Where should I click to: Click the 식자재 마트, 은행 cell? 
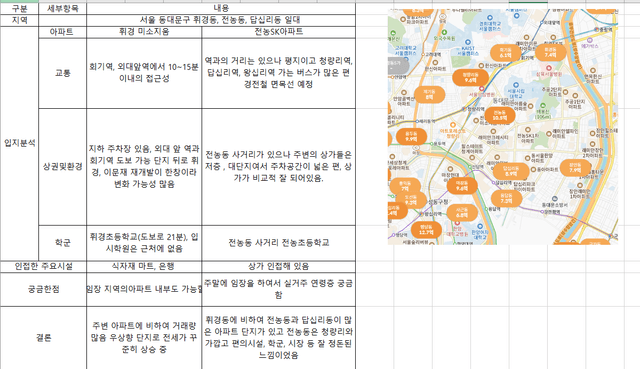[x=144, y=267]
